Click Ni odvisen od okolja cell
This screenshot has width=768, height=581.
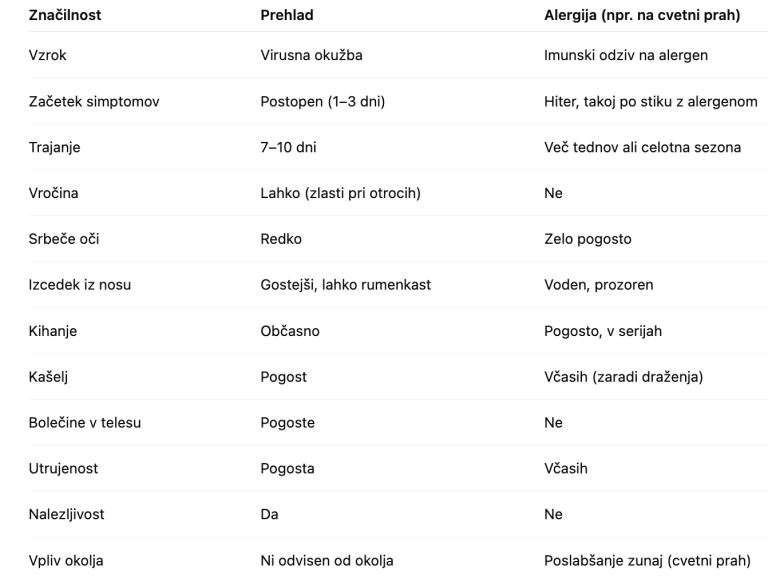[x=327, y=561]
